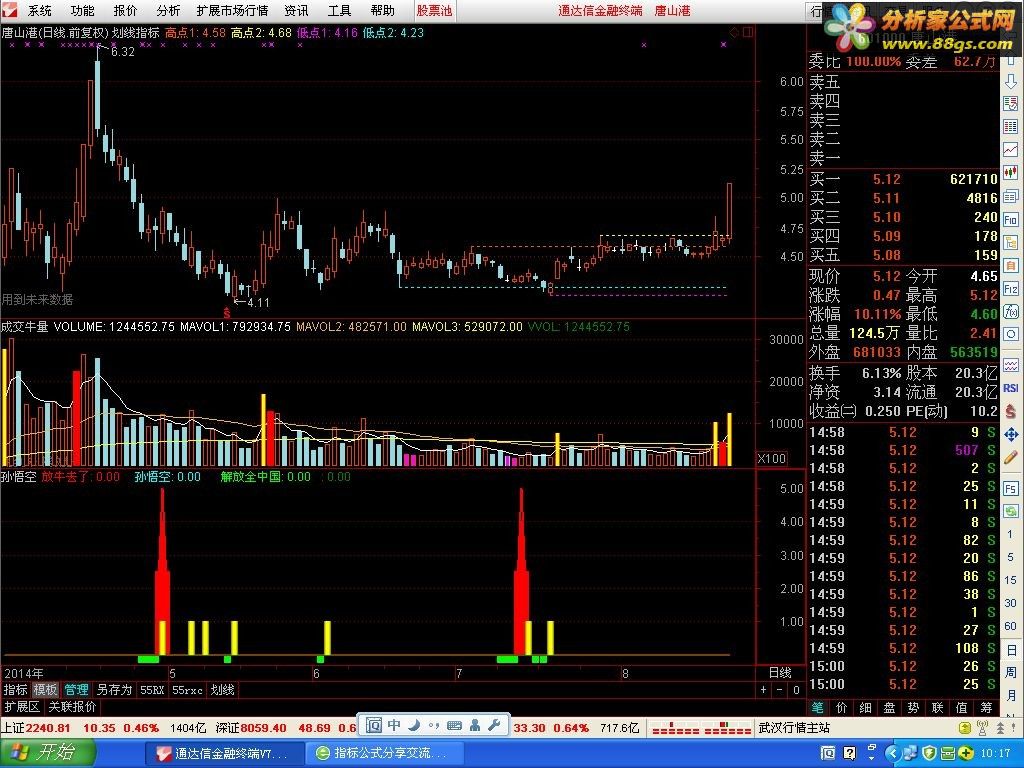This screenshot has height=768, width=1024.
Task: Open the 关联报价 tab
Action: point(72,707)
